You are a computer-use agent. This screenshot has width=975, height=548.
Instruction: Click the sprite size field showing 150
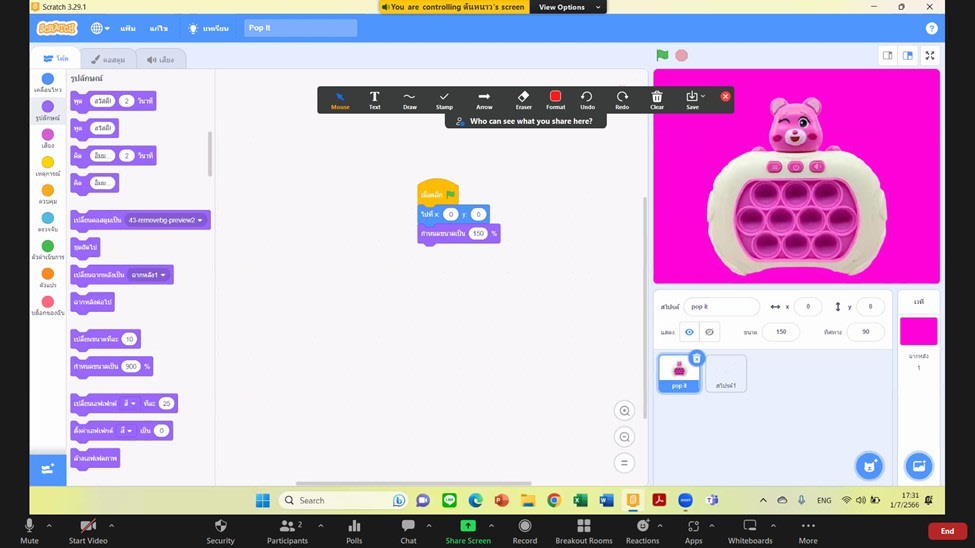click(780, 332)
